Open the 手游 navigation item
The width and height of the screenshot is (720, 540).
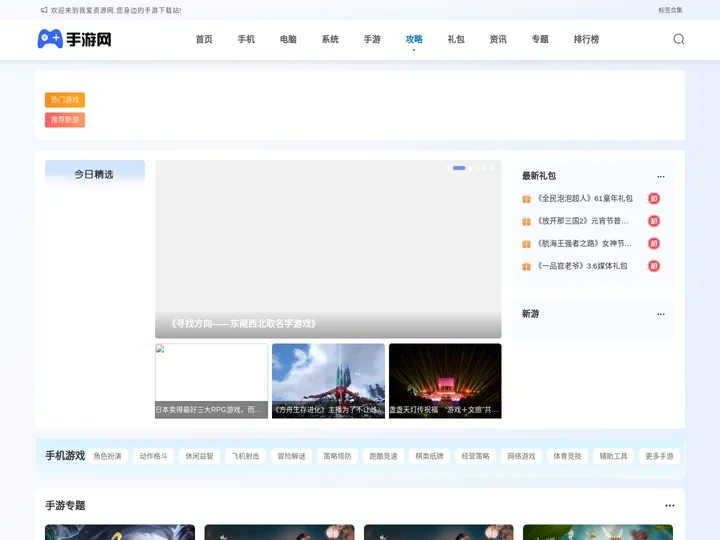(x=372, y=39)
